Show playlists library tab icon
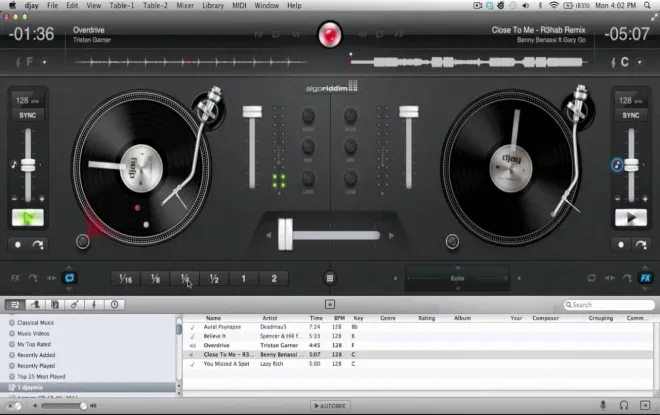 tap(15, 305)
